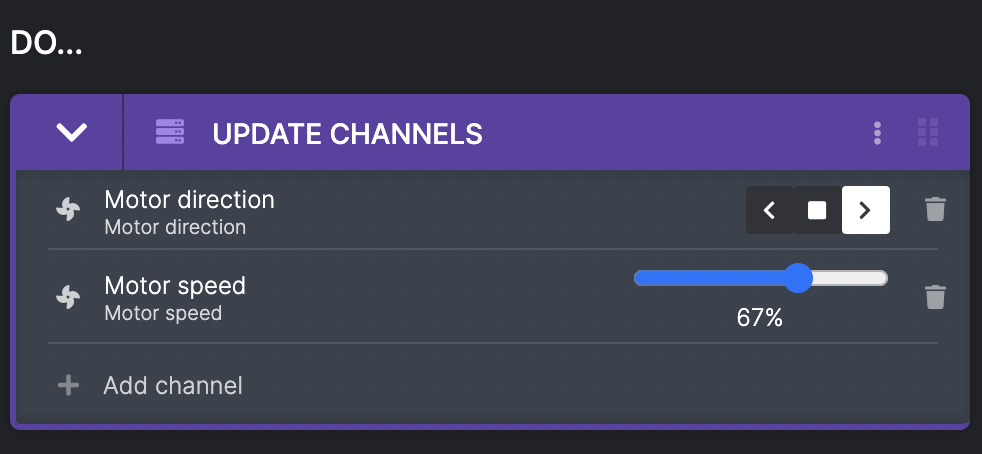Click the DO... section heading
Screen dimensions: 982x454
(x=46, y=43)
